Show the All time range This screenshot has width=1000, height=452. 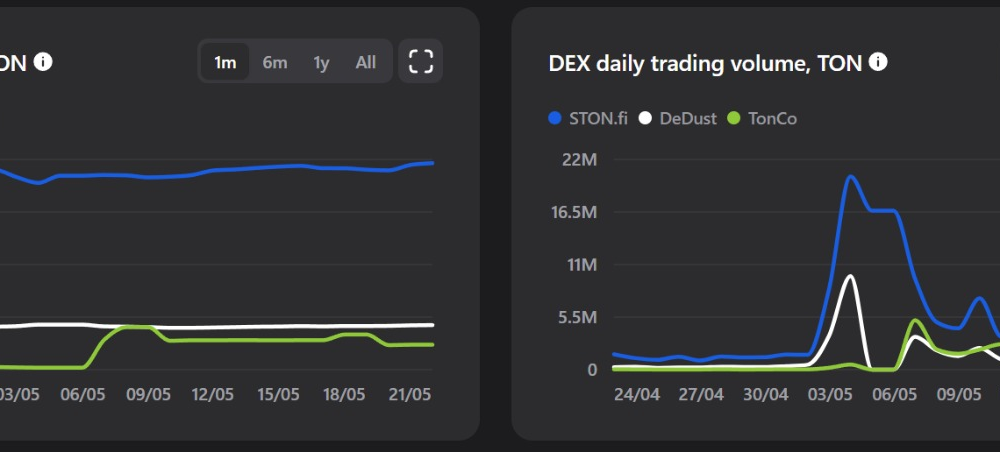(x=365, y=62)
